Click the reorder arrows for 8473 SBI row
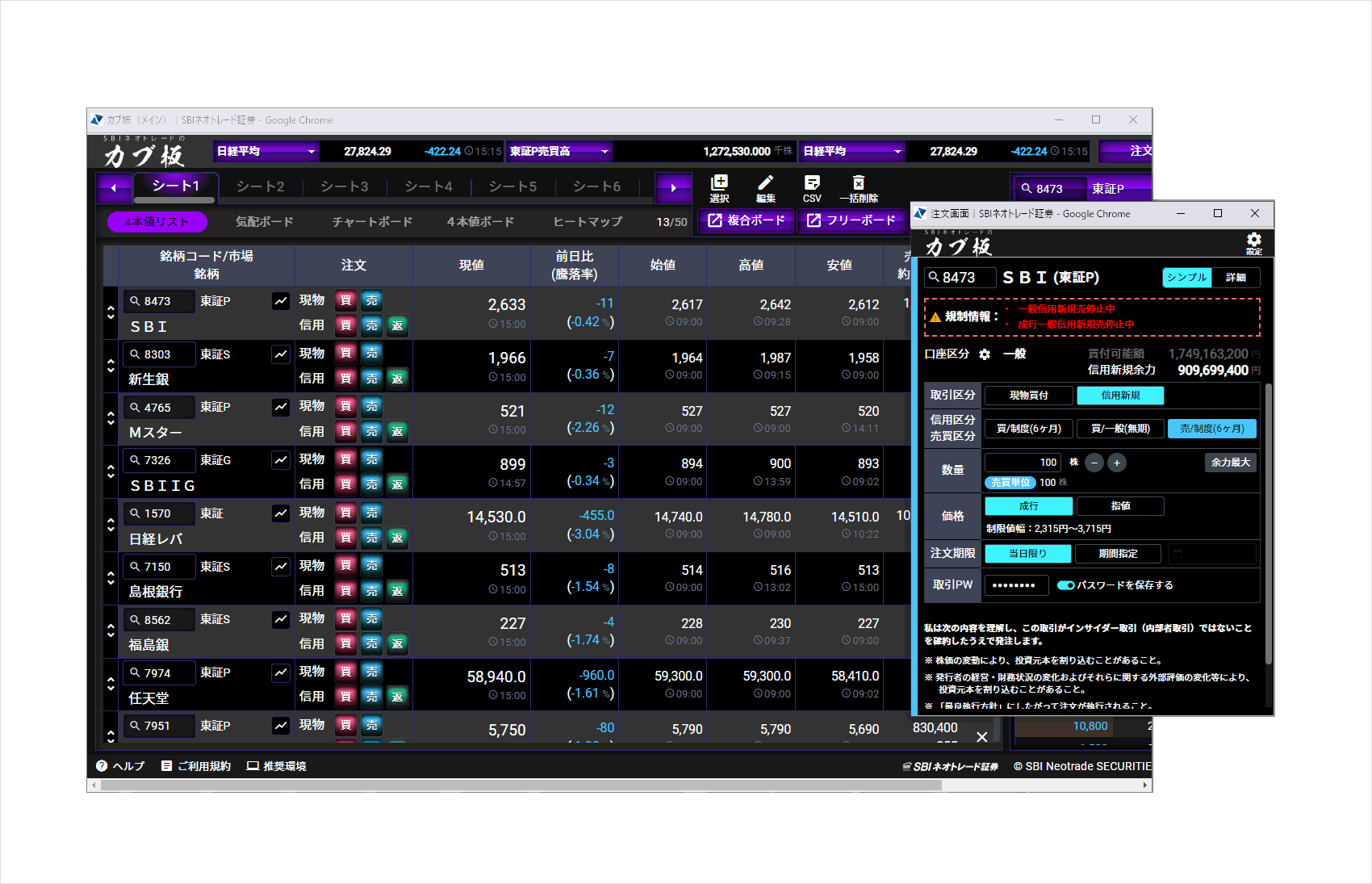 111,312
